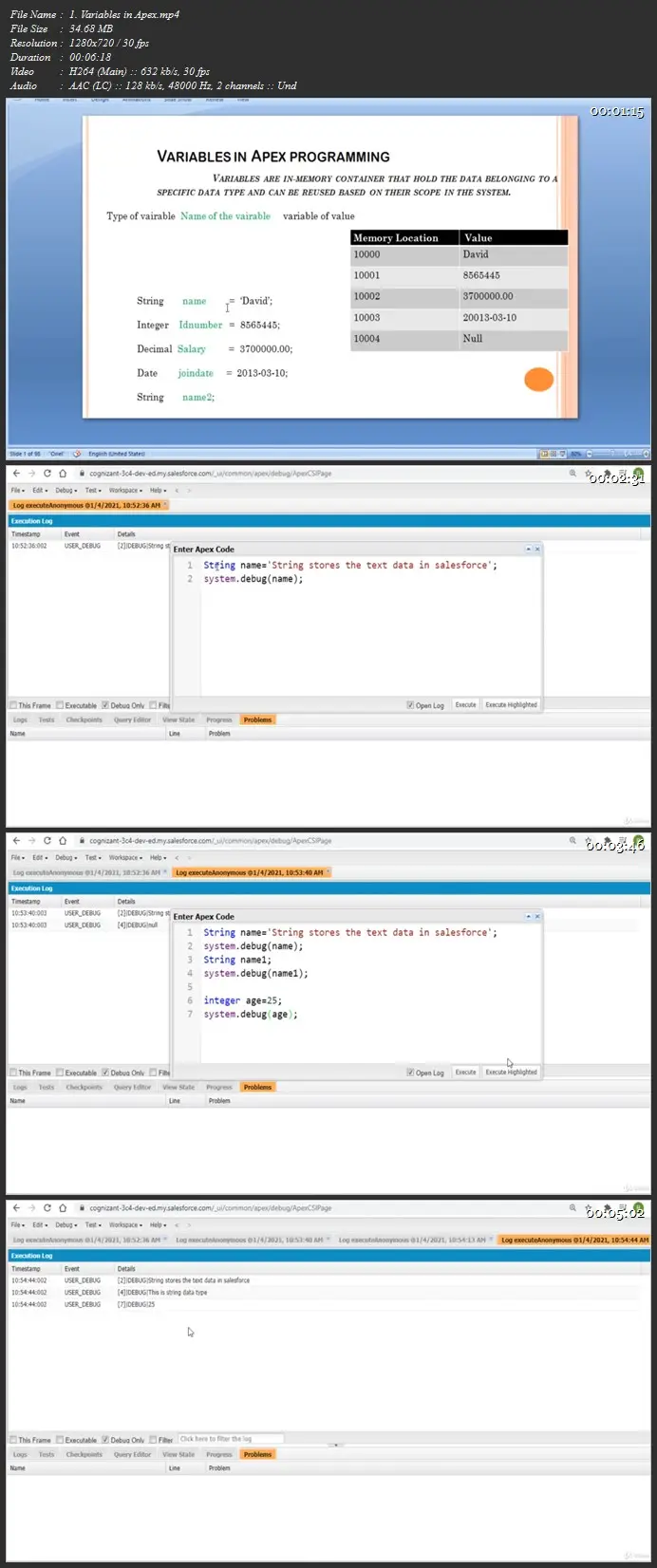This screenshot has height=1568, width=657.
Task: Reload the page in 00:03:46 frame
Action: (47, 840)
